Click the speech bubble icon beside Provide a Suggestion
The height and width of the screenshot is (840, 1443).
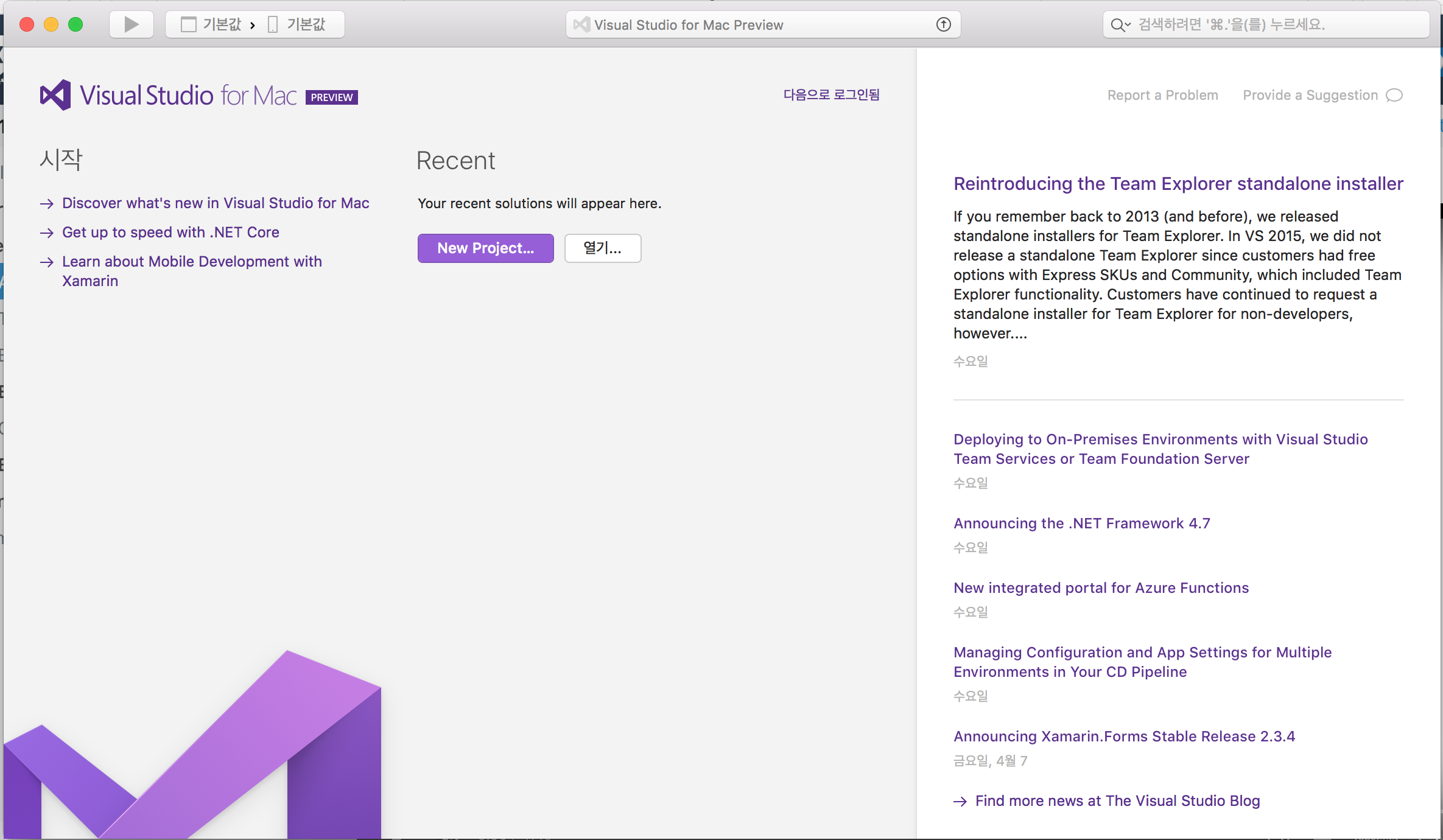click(x=1394, y=96)
